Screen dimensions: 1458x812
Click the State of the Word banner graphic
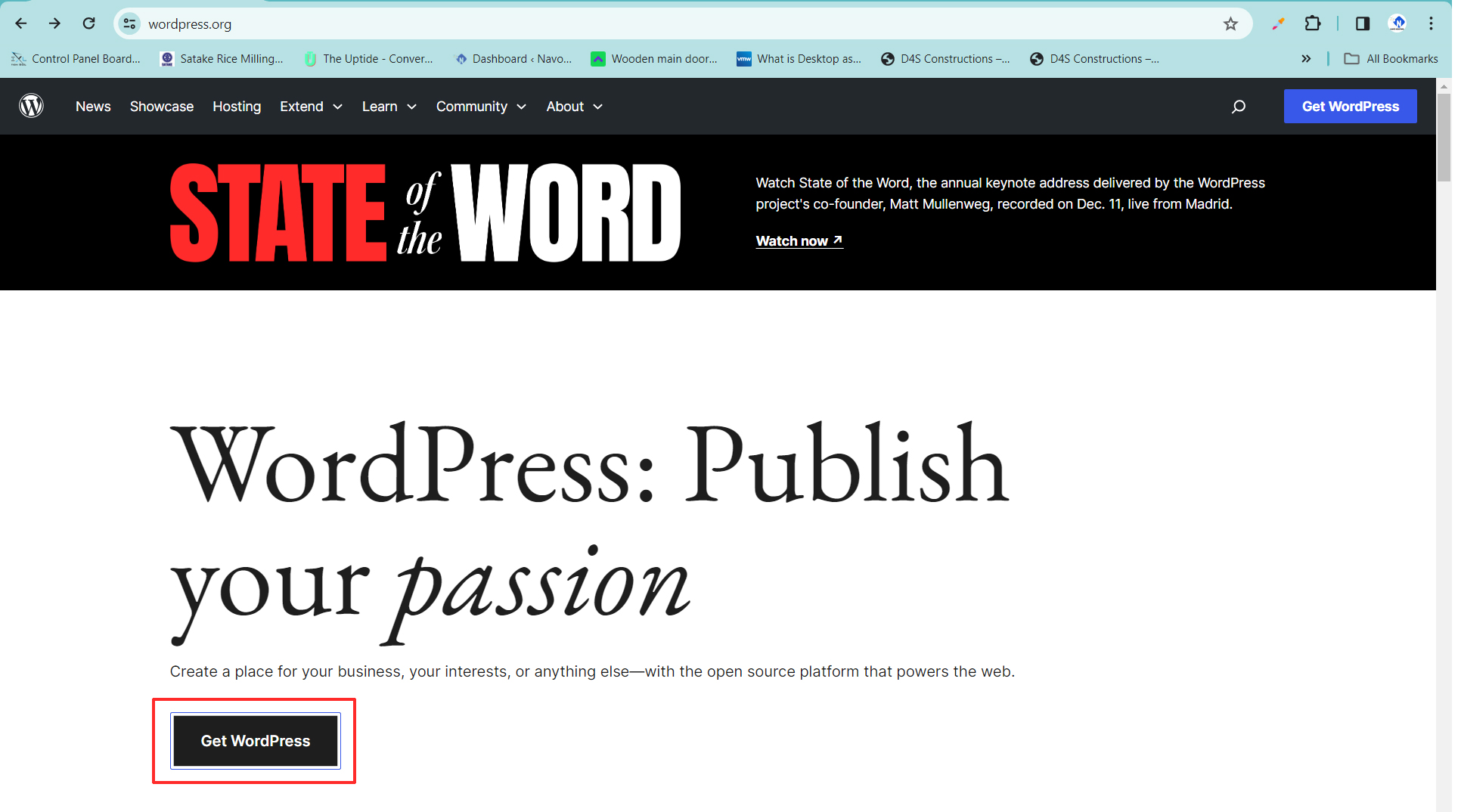(425, 212)
